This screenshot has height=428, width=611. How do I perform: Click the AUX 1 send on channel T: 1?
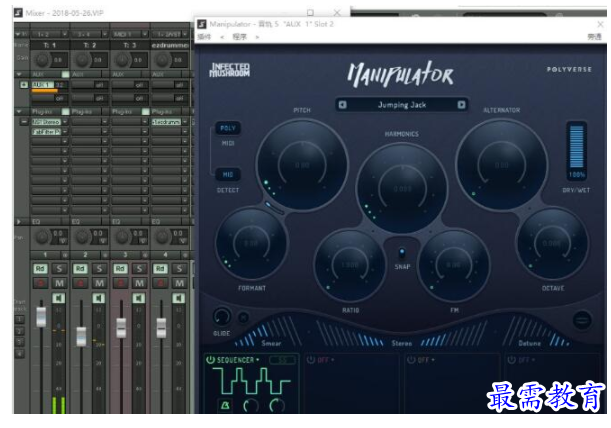click(42, 85)
